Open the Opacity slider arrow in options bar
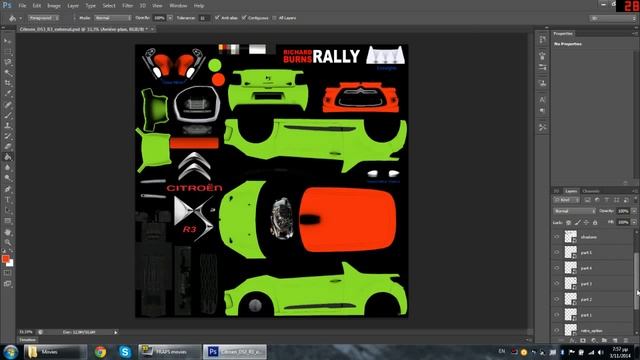640x360 pixels. [x=170, y=18]
